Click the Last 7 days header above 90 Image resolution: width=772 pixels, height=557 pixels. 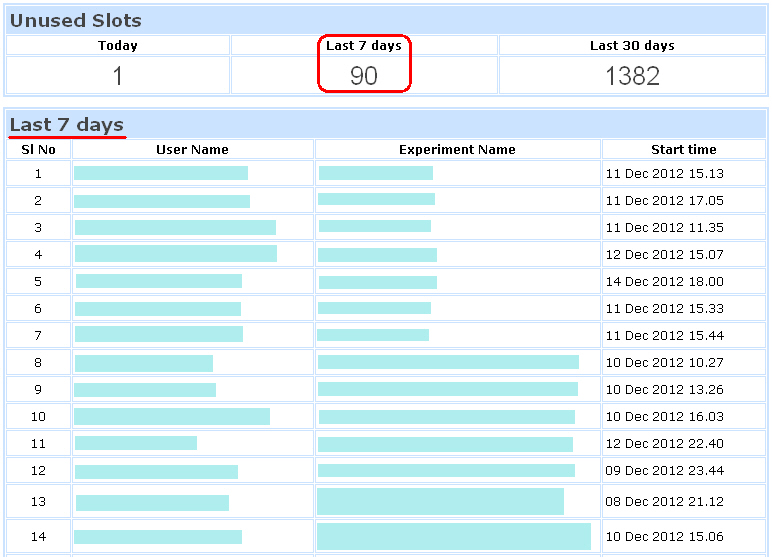pyautogui.click(x=364, y=45)
